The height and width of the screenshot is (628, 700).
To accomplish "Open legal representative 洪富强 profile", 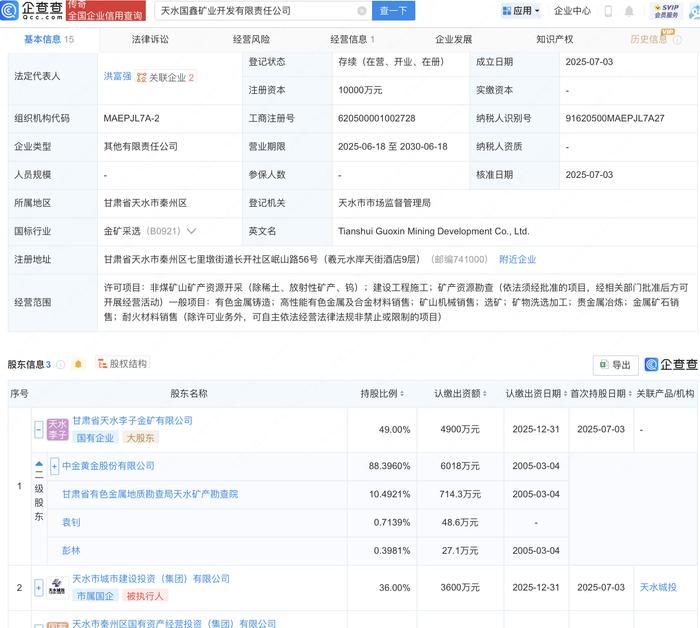I will coord(117,76).
